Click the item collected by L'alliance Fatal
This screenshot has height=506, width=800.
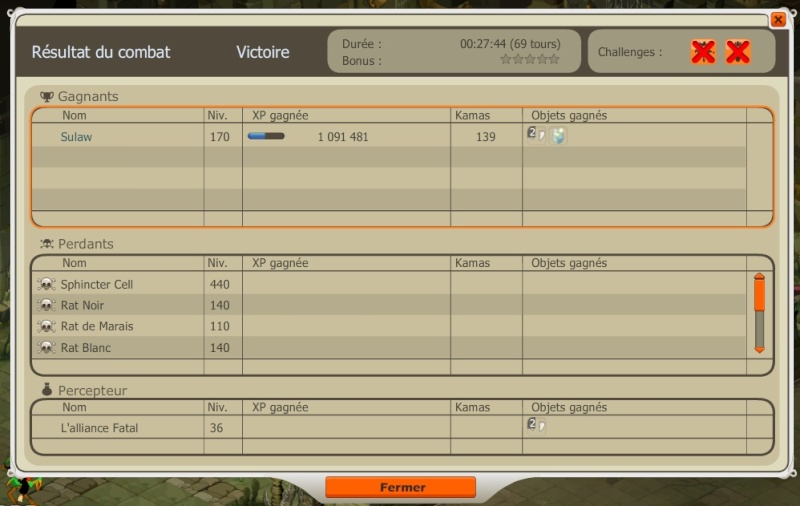(x=536, y=426)
